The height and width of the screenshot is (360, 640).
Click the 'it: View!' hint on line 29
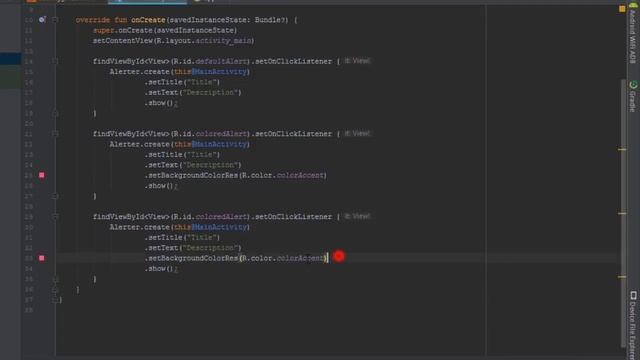point(358,216)
